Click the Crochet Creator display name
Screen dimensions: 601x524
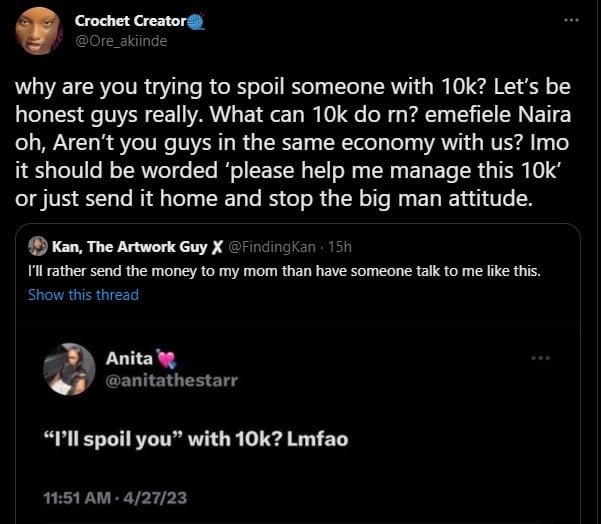coord(128,20)
